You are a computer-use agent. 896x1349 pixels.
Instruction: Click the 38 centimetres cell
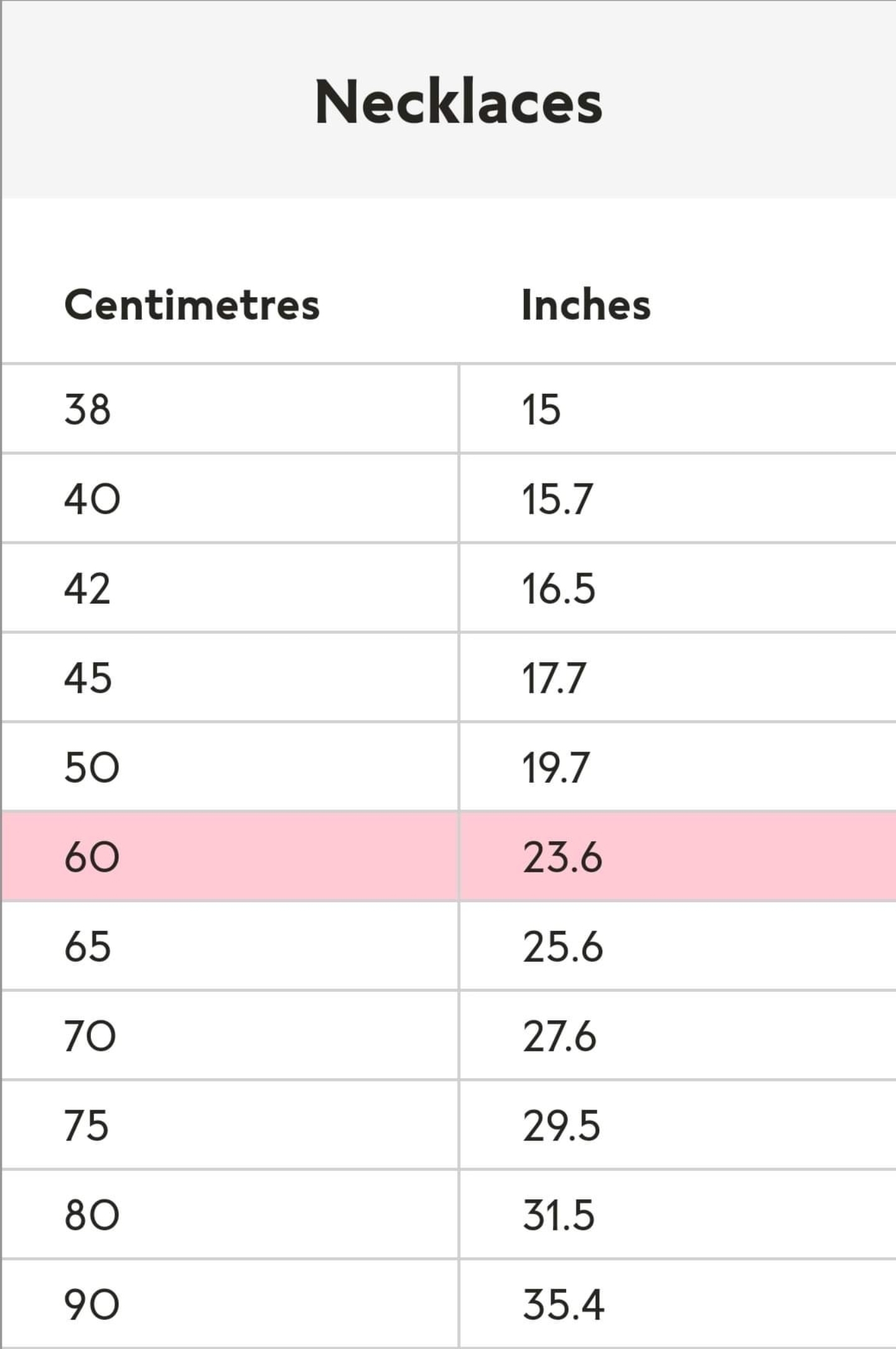click(88, 410)
